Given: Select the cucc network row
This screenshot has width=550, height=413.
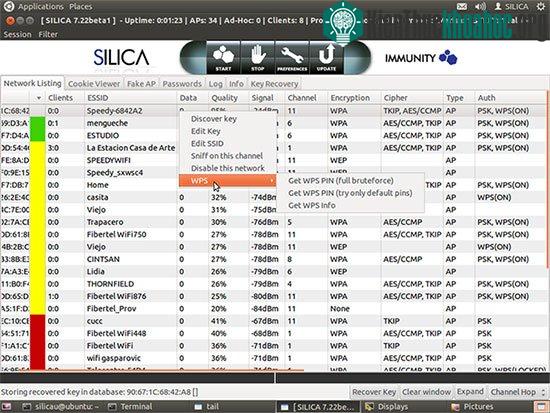Looking at the screenshot, I should (x=273, y=321).
